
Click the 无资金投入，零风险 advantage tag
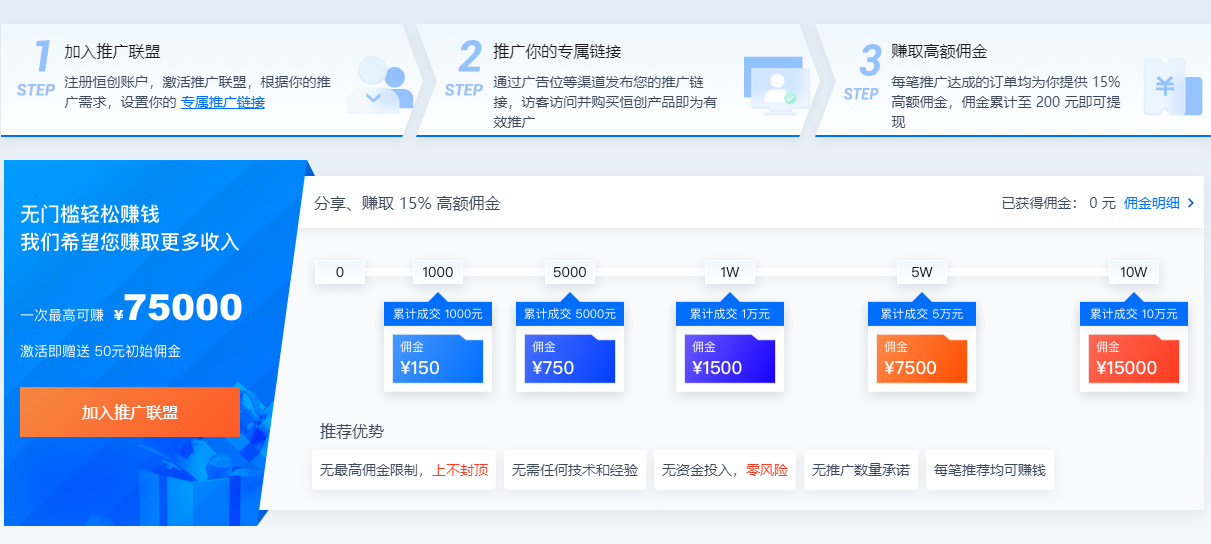[x=725, y=470]
